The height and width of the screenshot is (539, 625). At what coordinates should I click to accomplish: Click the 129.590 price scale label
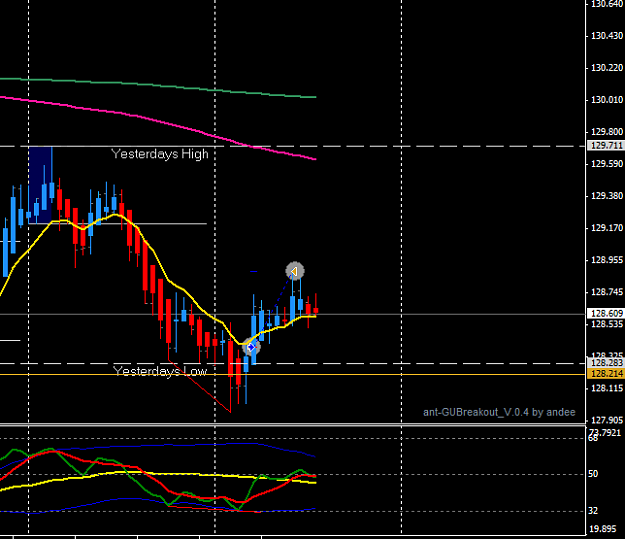click(x=606, y=164)
